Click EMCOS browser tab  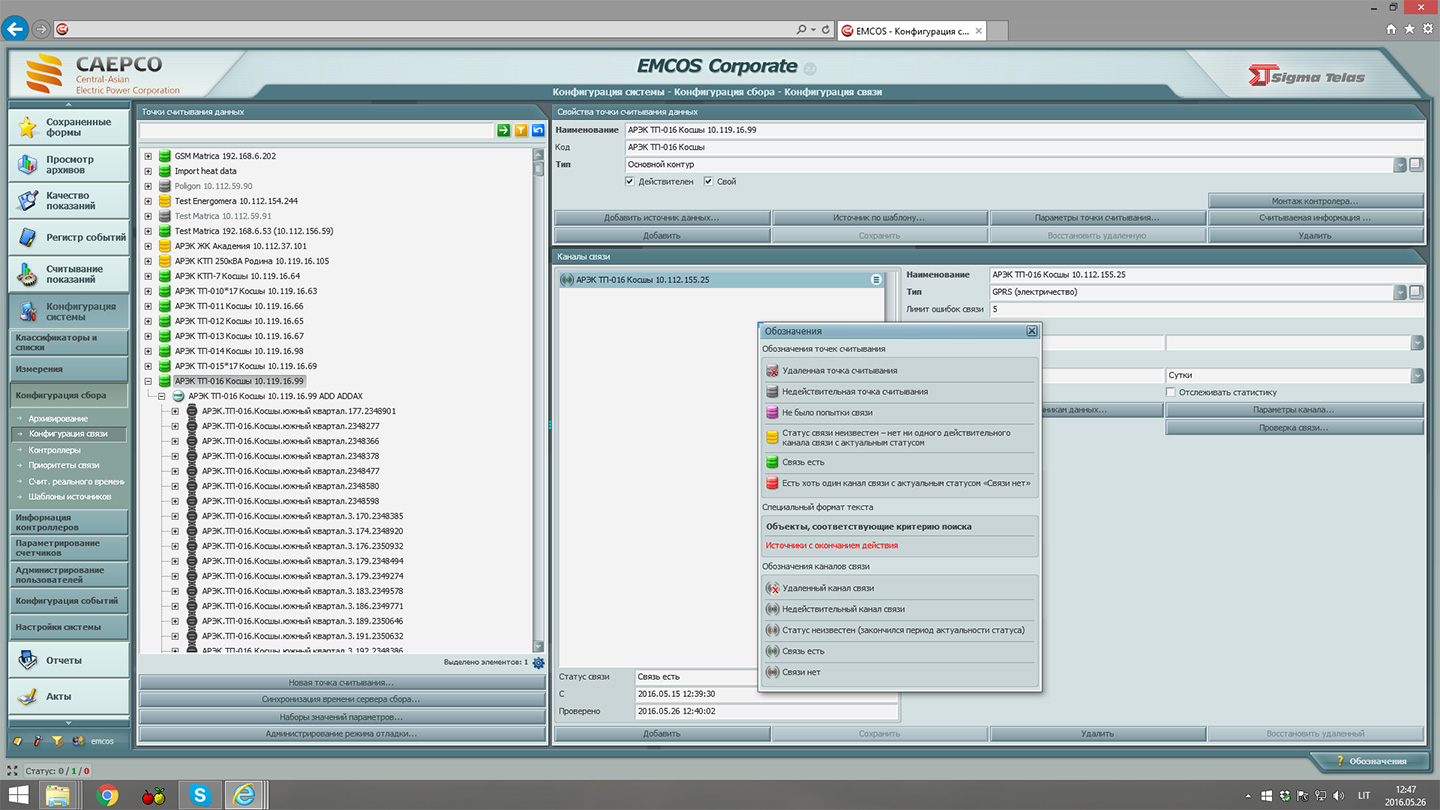[911, 31]
